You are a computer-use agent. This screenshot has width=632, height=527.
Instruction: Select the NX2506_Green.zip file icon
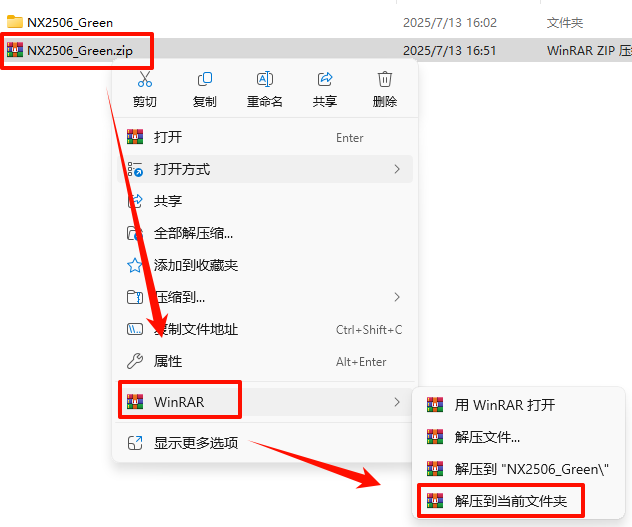tap(15, 50)
